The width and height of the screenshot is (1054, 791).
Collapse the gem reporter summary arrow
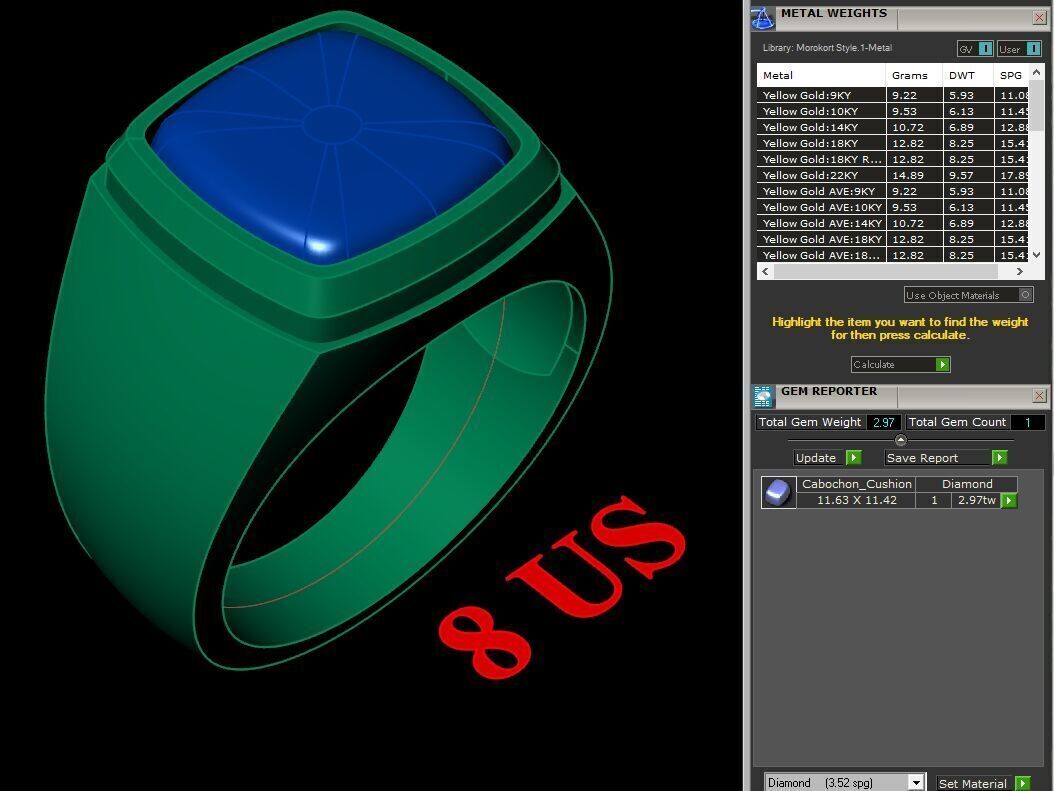point(901,440)
